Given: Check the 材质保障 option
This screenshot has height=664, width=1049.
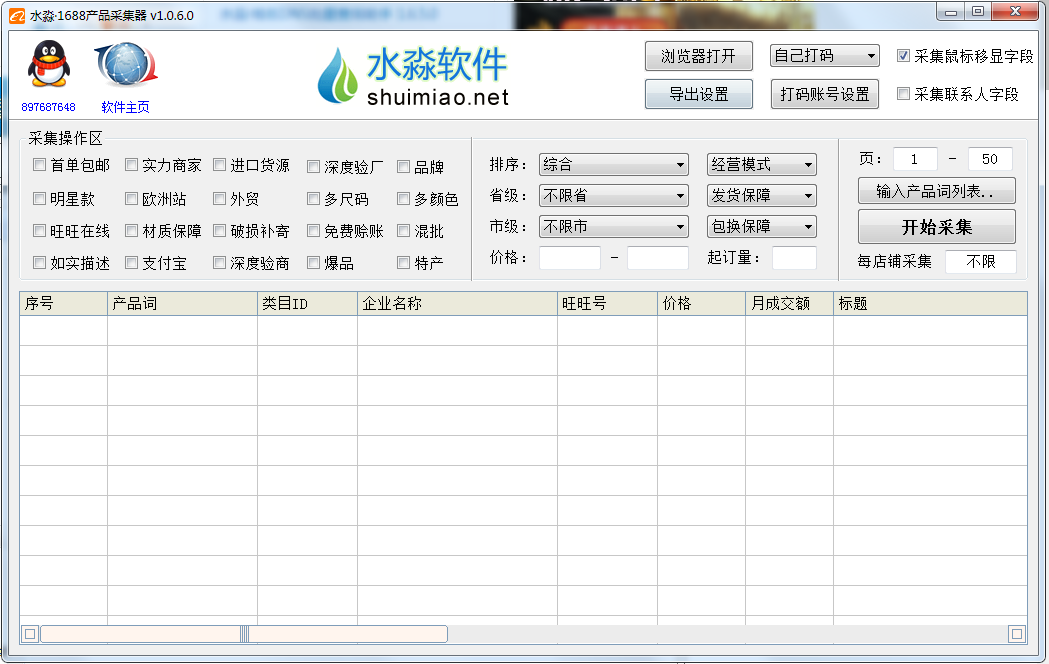Looking at the screenshot, I should (131, 231).
